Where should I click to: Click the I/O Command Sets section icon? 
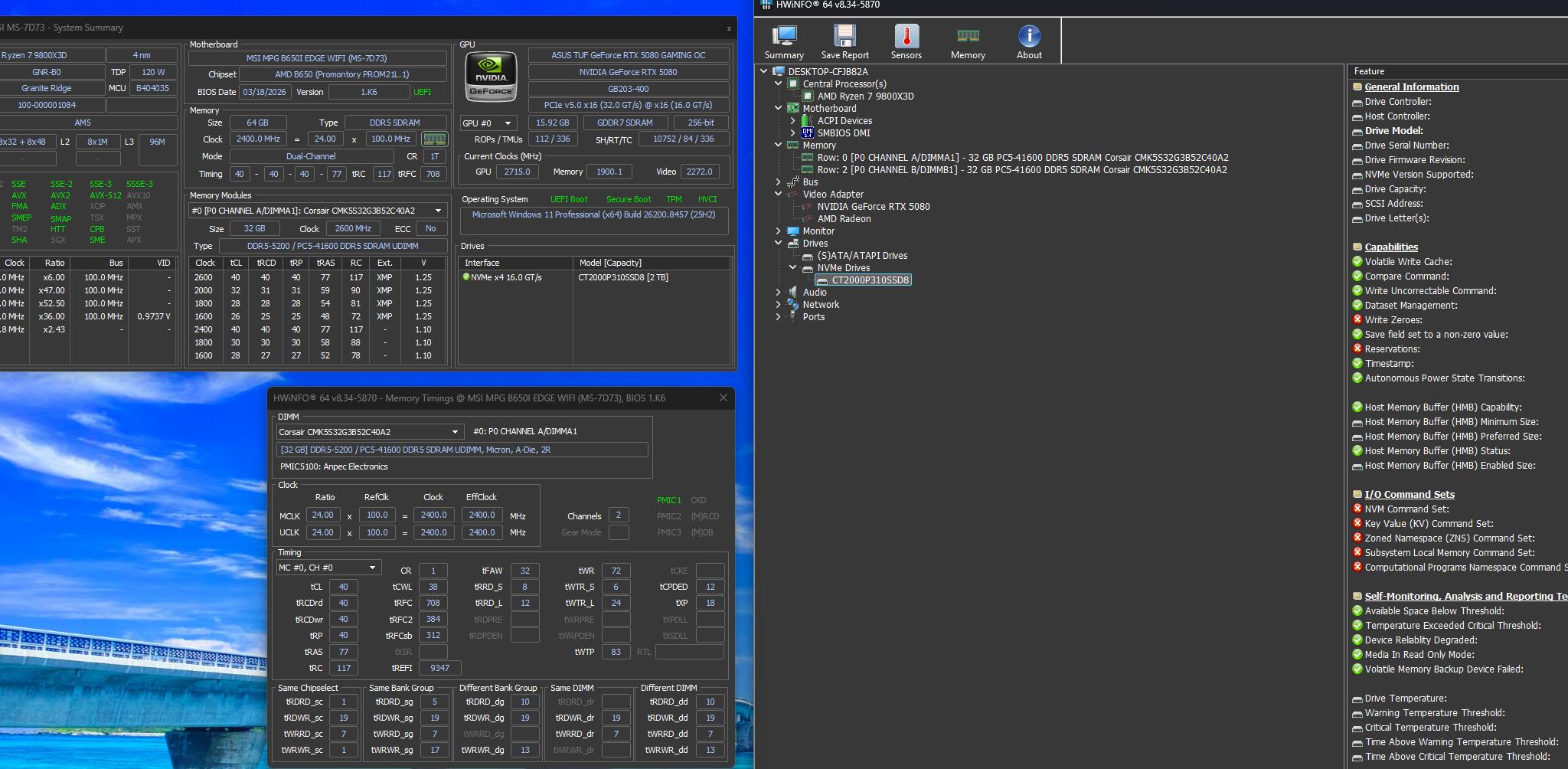pyautogui.click(x=1357, y=495)
